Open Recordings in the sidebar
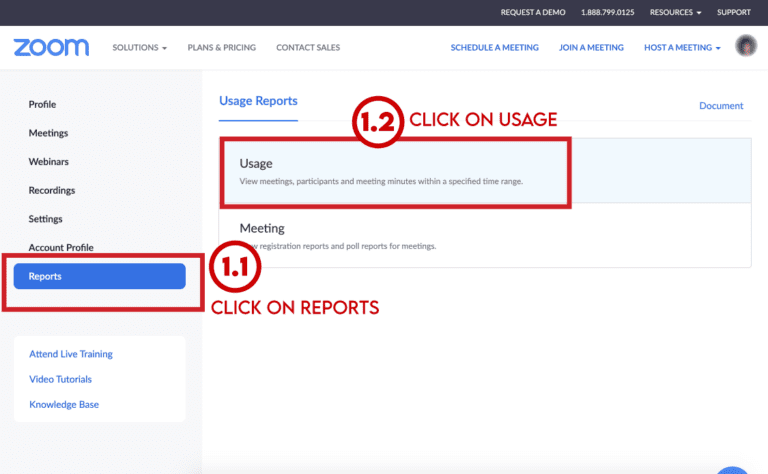This screenshot has height=474, width=768. [x=52, y=191]
